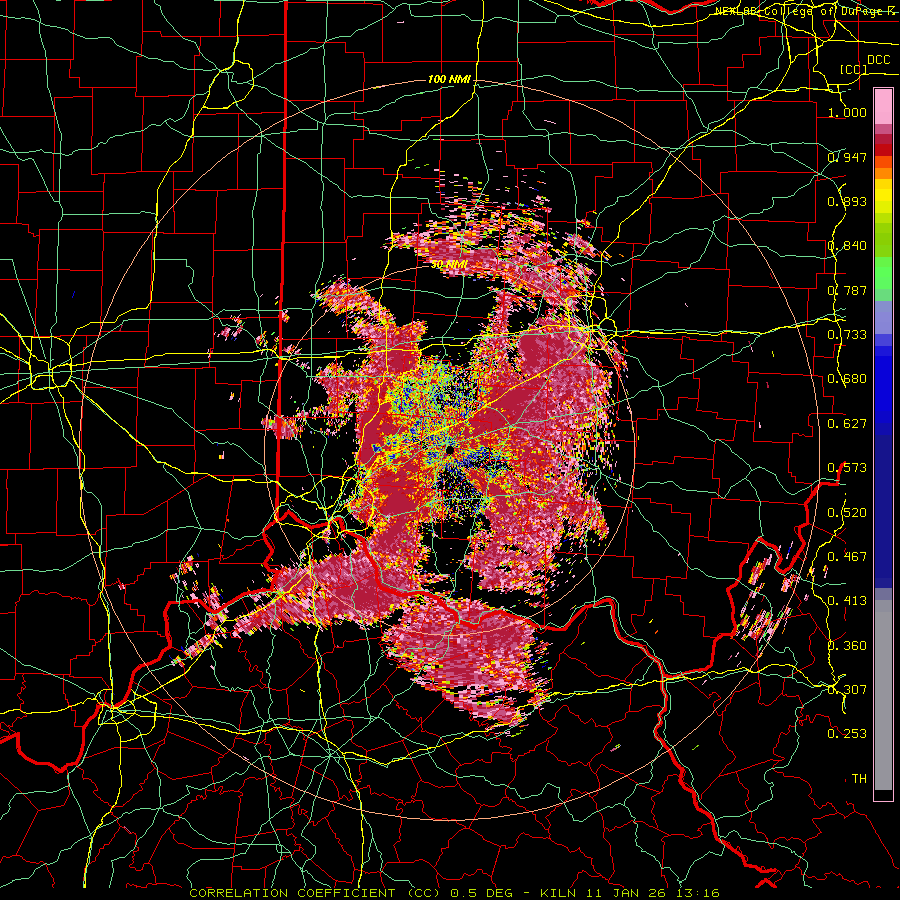The height and width of the screenshot is (900, 900).
Task: Click the DCC legend heading
Action: pyautogui.click(x=878, y=60)
